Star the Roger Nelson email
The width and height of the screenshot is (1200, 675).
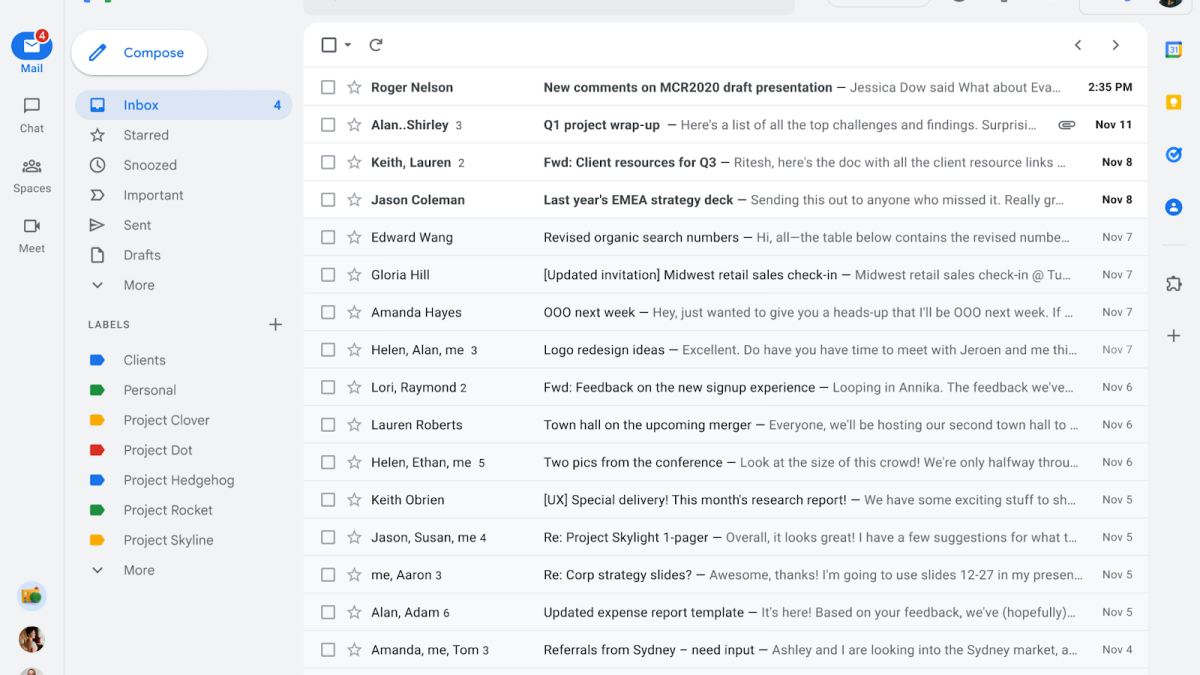pos(354,88)
